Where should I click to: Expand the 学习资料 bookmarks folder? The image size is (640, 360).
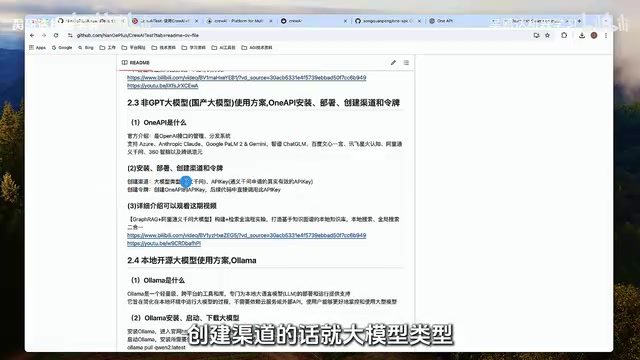[x=193, y=48]
